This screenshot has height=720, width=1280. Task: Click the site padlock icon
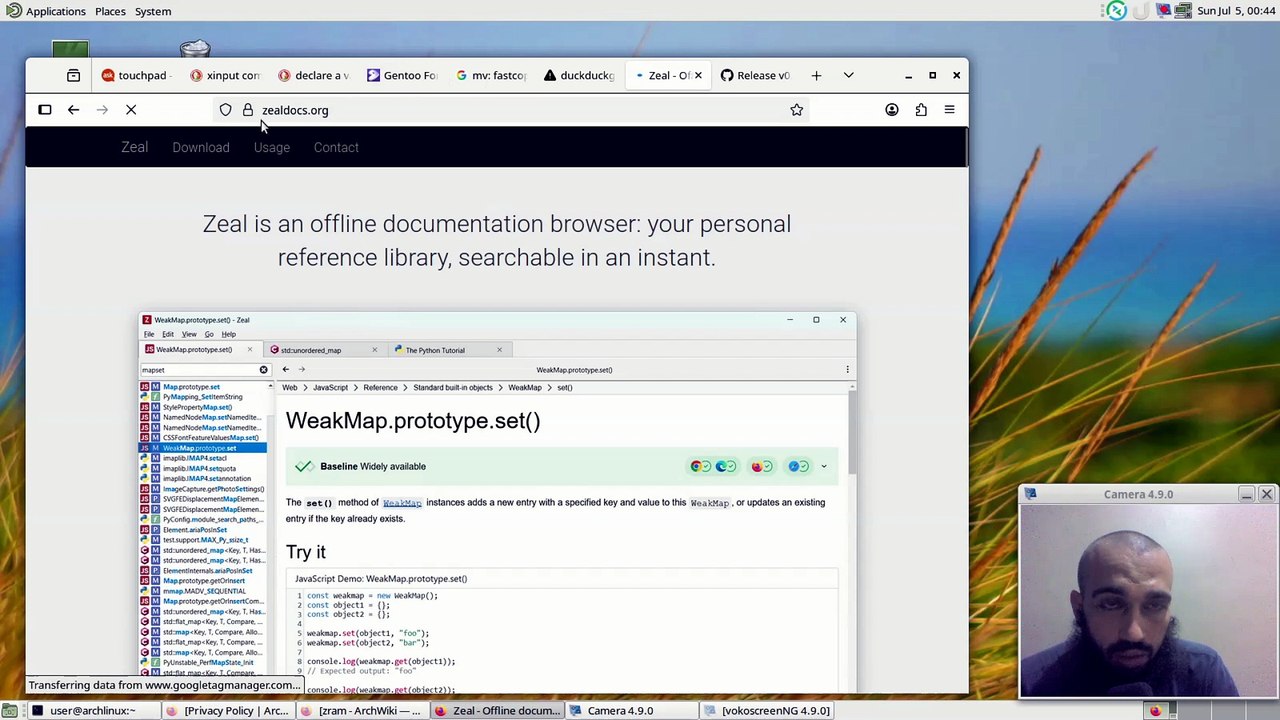click(248, 110)
